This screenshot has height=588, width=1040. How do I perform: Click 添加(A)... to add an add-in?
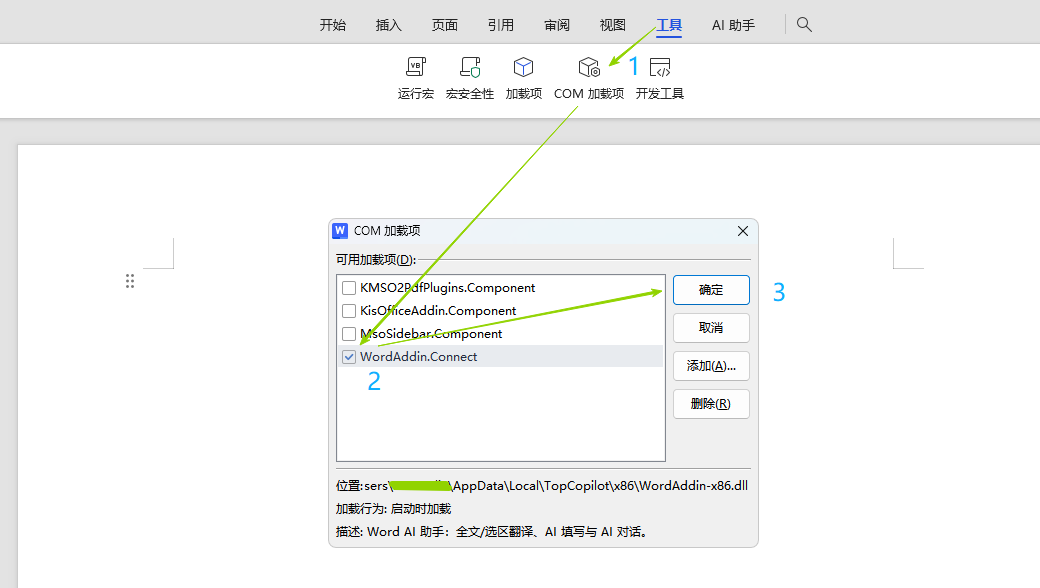pos(711,366)
